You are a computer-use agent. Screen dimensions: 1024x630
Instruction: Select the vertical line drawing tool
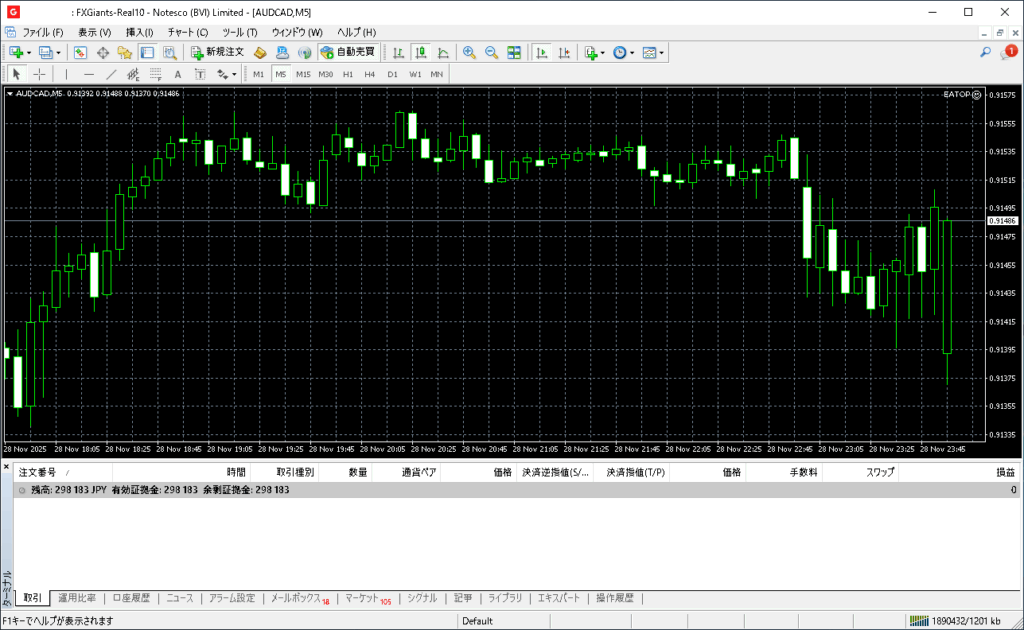[x=67, y=74]
